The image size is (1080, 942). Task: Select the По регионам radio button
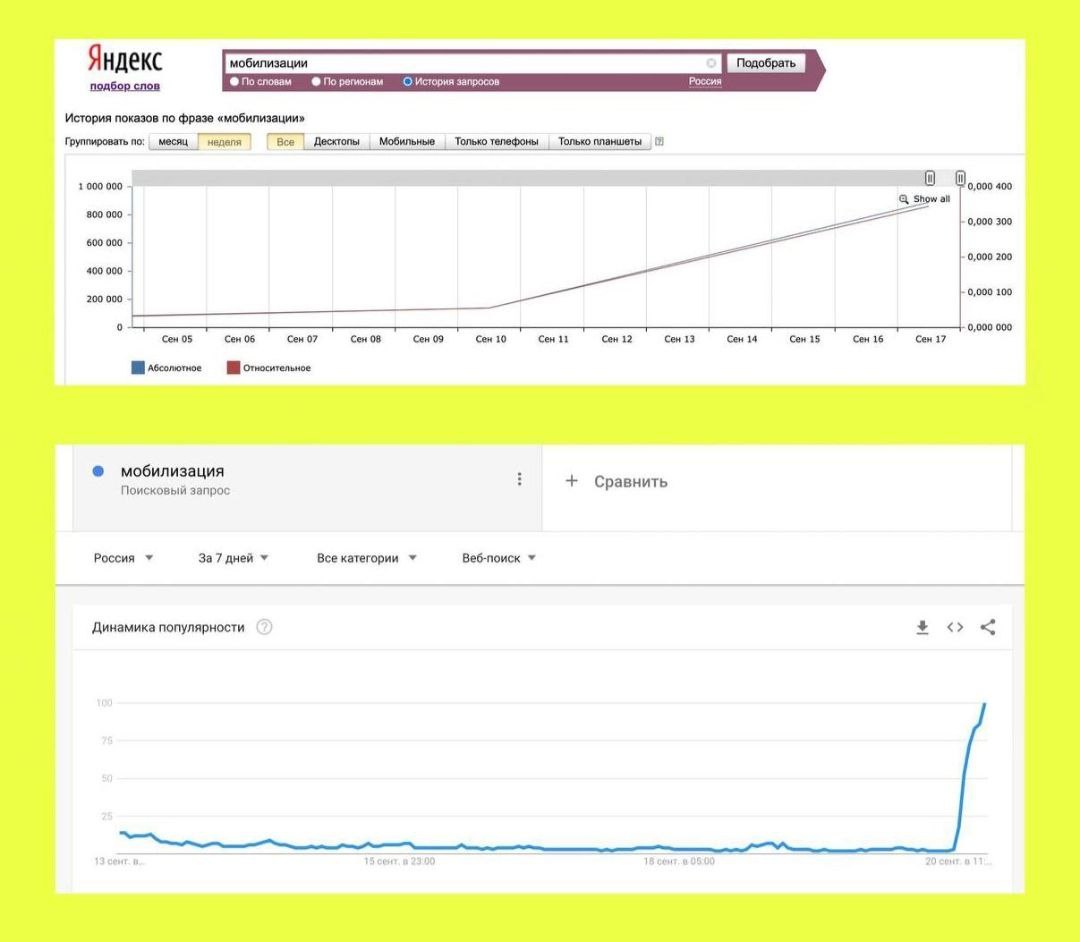(316, 82)
